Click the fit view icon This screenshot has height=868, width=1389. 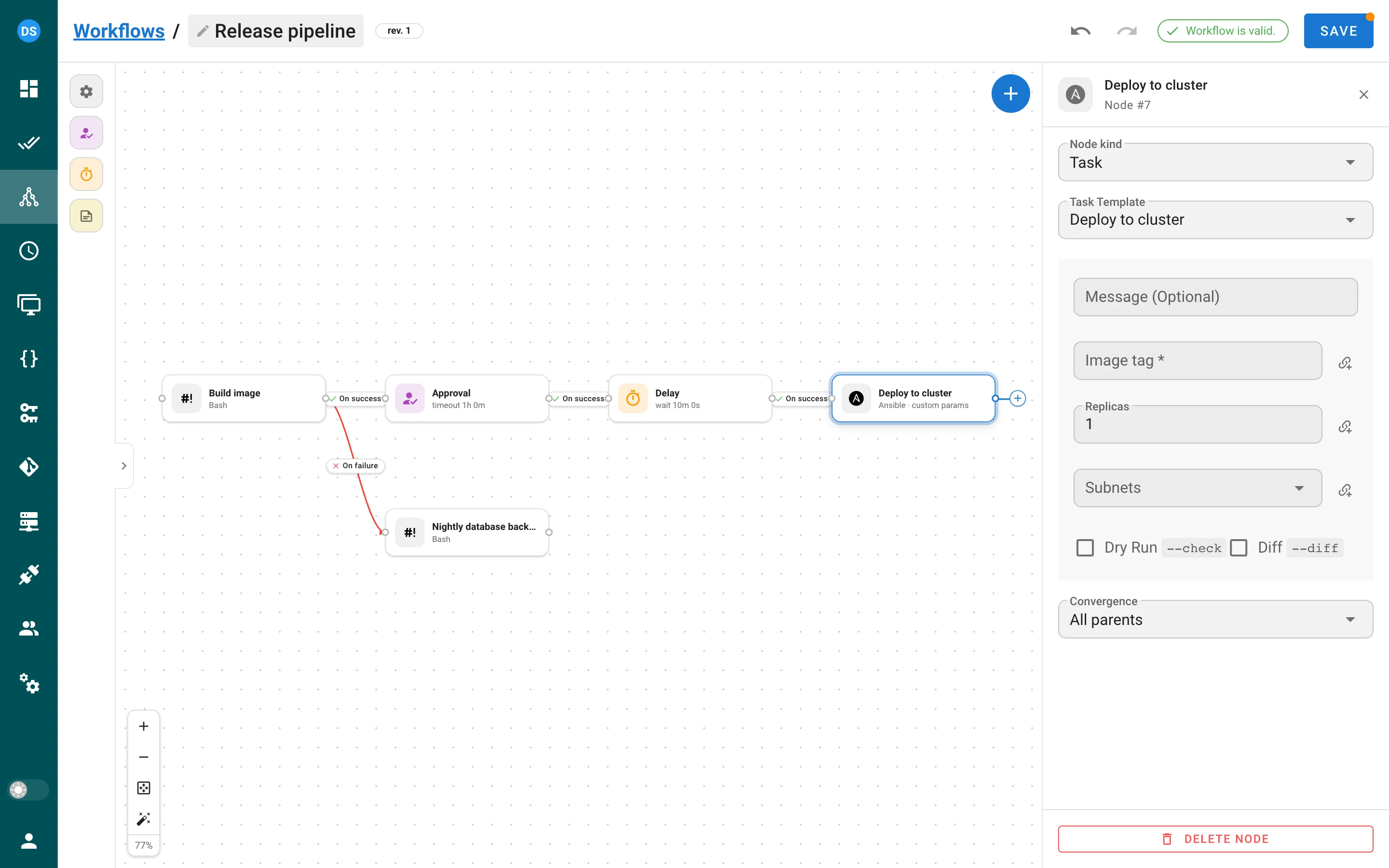coord(144,787)
